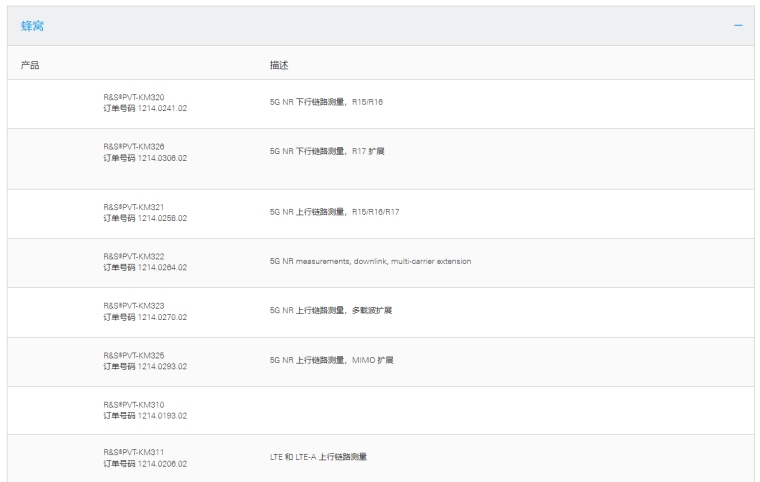Open product R&S®PVT-KM323
Viewport: 760px width, 482px height.
click(x=134, y=306)
